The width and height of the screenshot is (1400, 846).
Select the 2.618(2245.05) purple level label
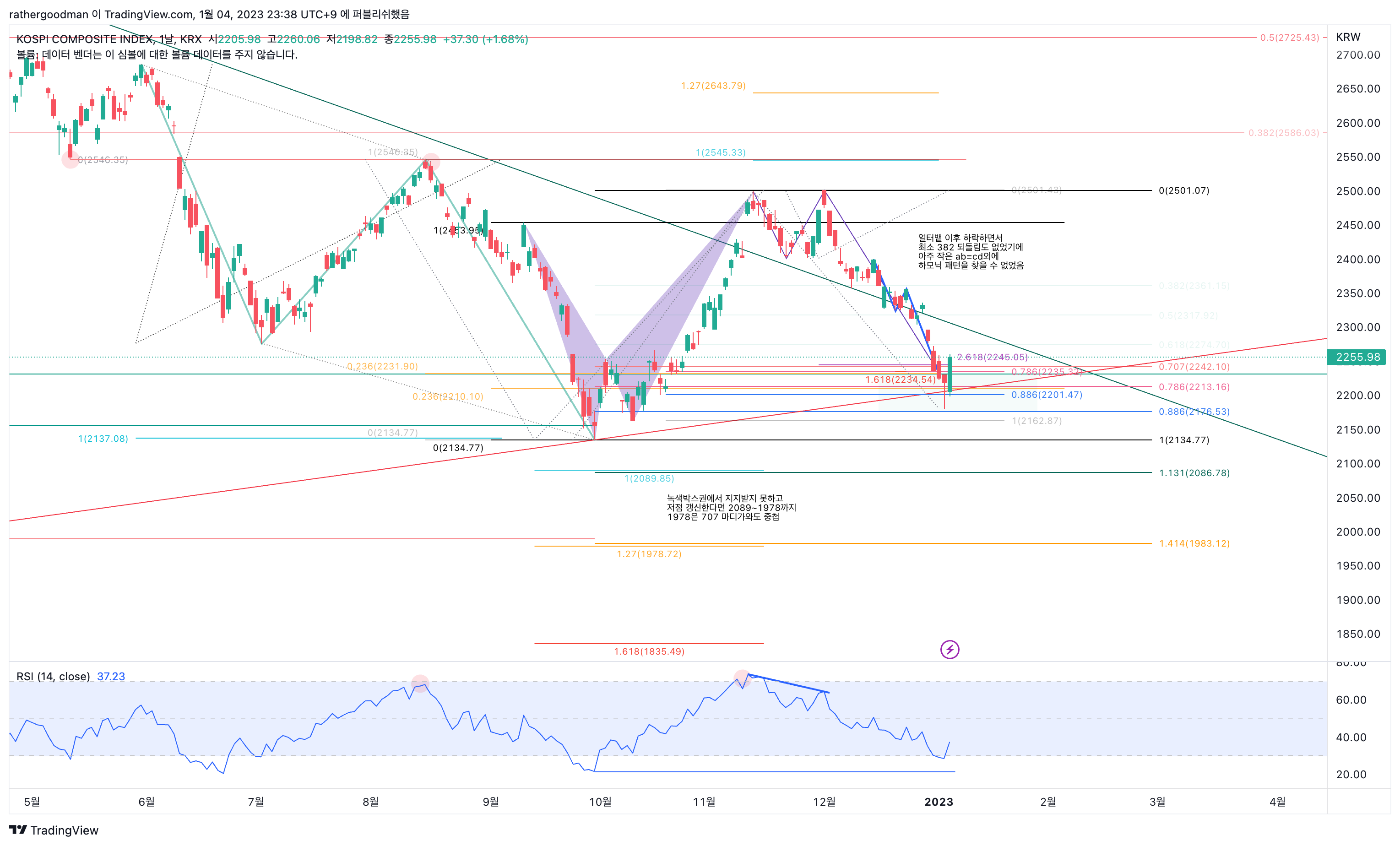pos(992,357)
